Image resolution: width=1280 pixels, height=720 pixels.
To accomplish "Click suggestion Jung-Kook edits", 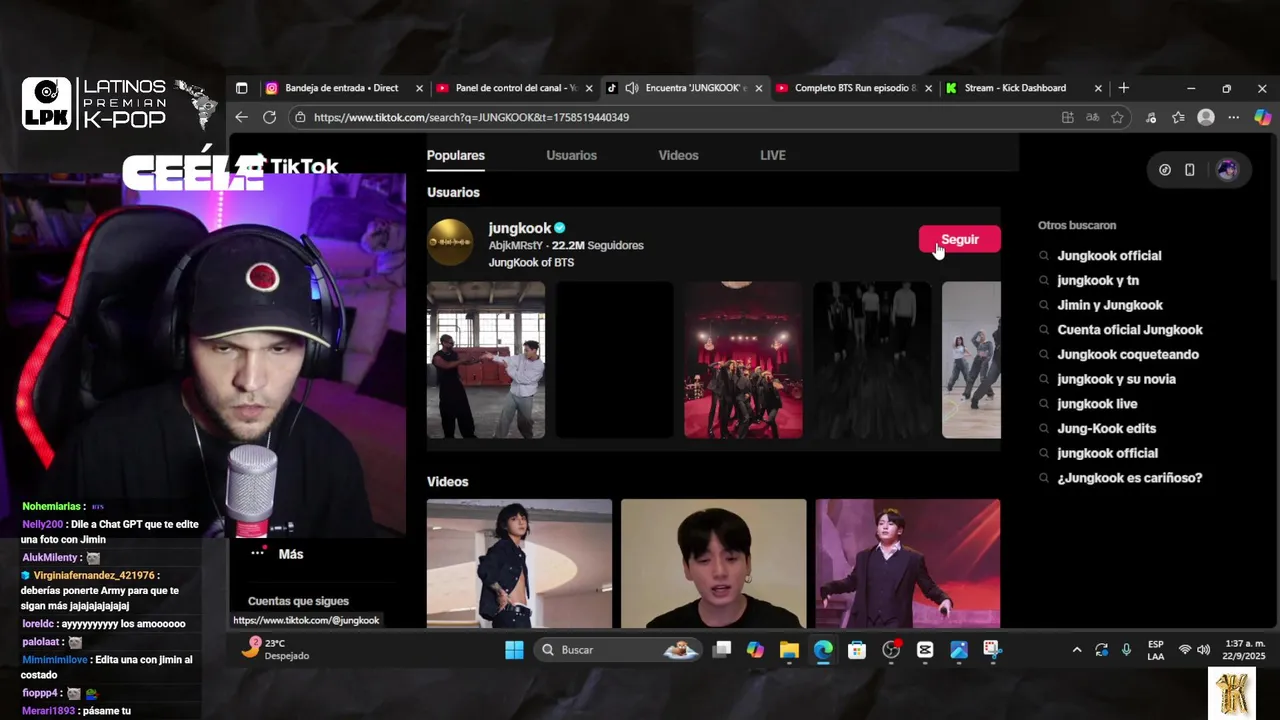I will pyautogui.click(x=1106, y=428).
